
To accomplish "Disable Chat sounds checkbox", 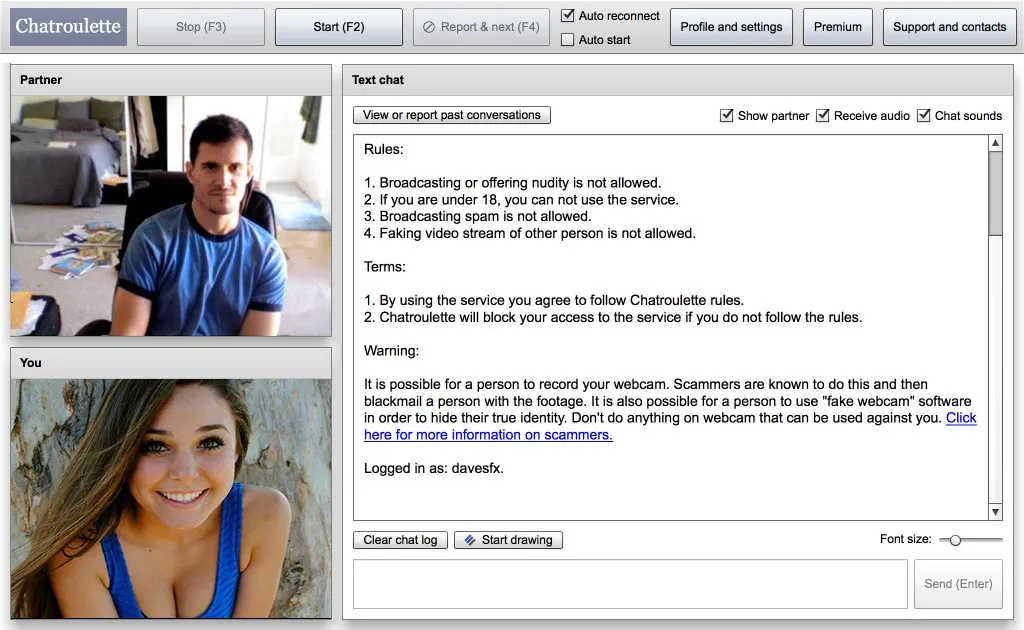I will [923, 116].
